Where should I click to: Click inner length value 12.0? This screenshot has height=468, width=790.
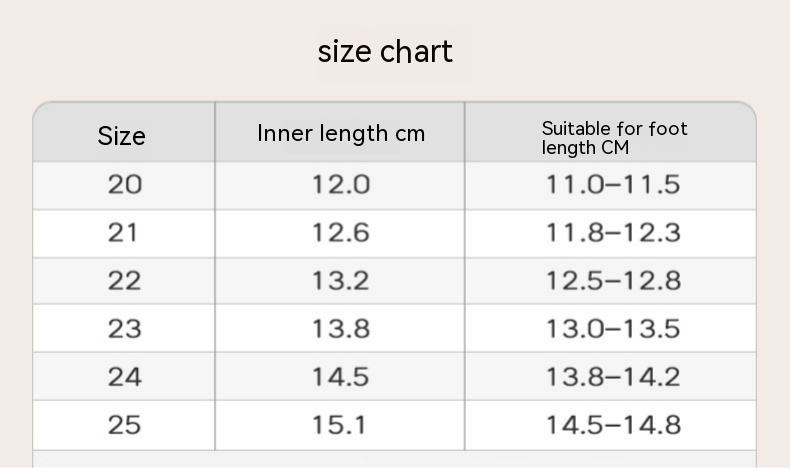click(x=340, y=185)
